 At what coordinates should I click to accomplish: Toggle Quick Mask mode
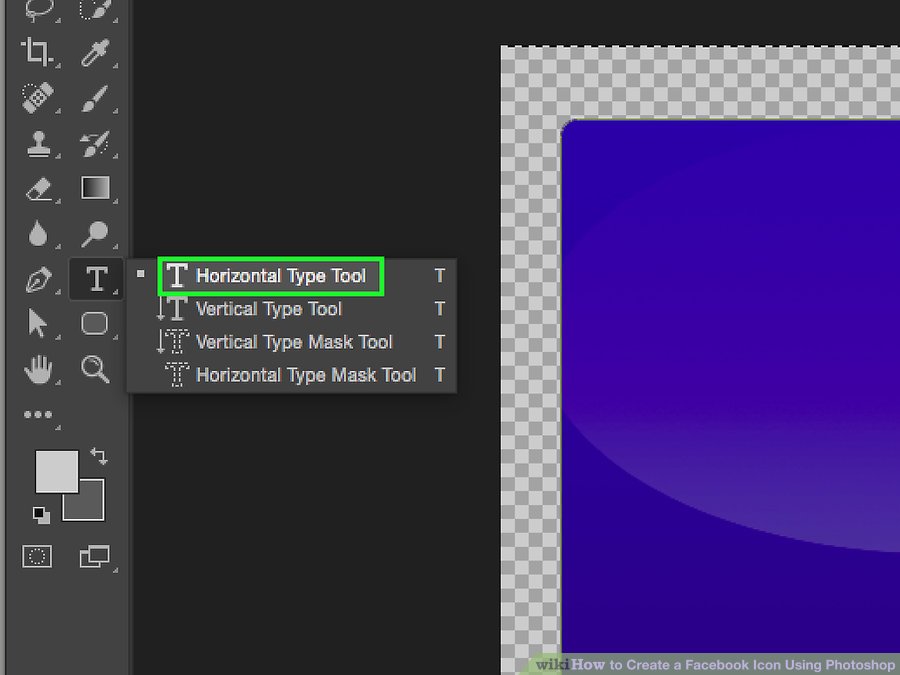point(37,555)
